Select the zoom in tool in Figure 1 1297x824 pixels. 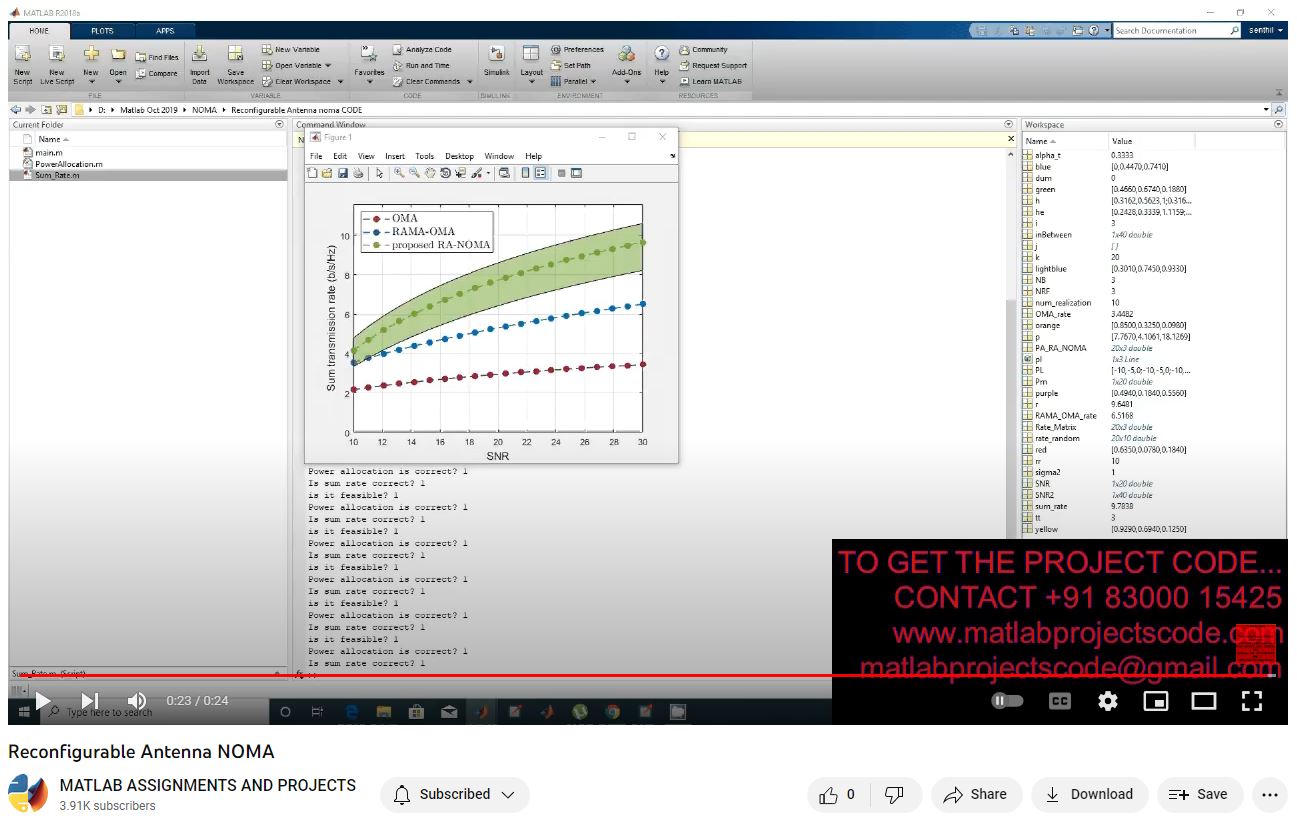[399, 173]
